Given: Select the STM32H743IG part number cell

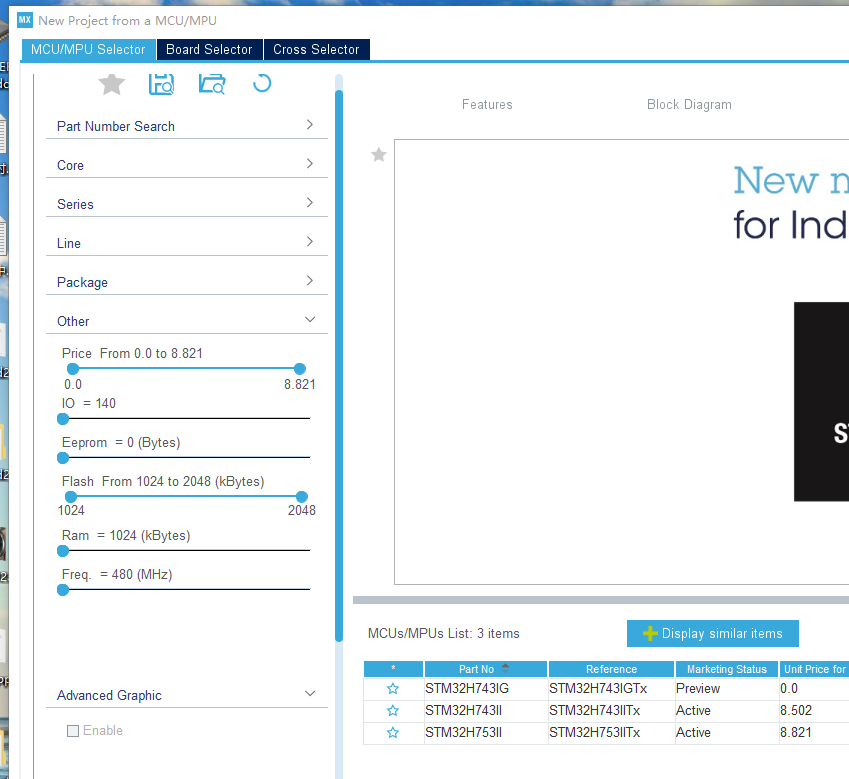Looking at the screenshot, I should [486, 689].
